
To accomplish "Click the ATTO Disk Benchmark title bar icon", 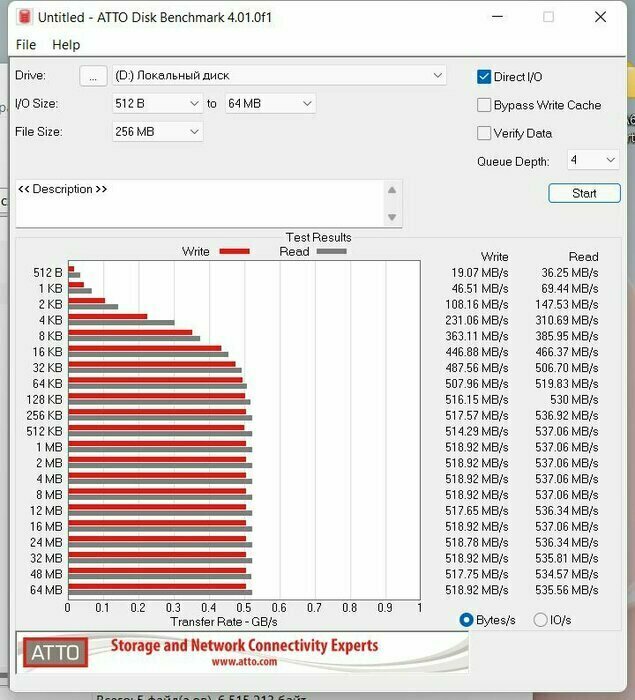I will (x=25, y=17).
